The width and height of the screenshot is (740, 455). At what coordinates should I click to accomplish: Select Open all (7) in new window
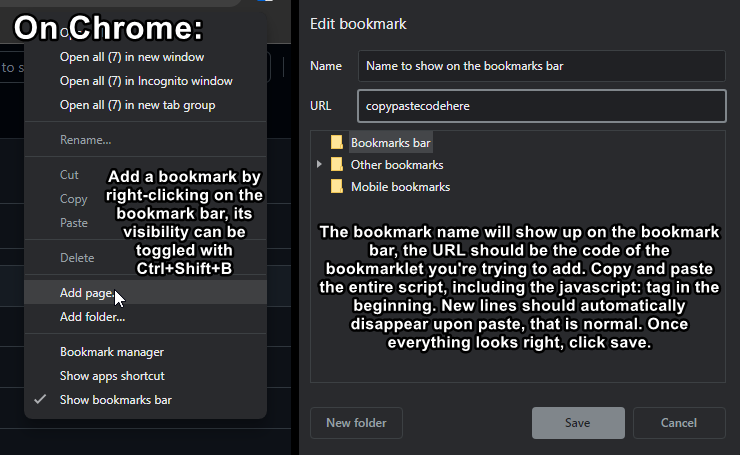pos(145,57)
